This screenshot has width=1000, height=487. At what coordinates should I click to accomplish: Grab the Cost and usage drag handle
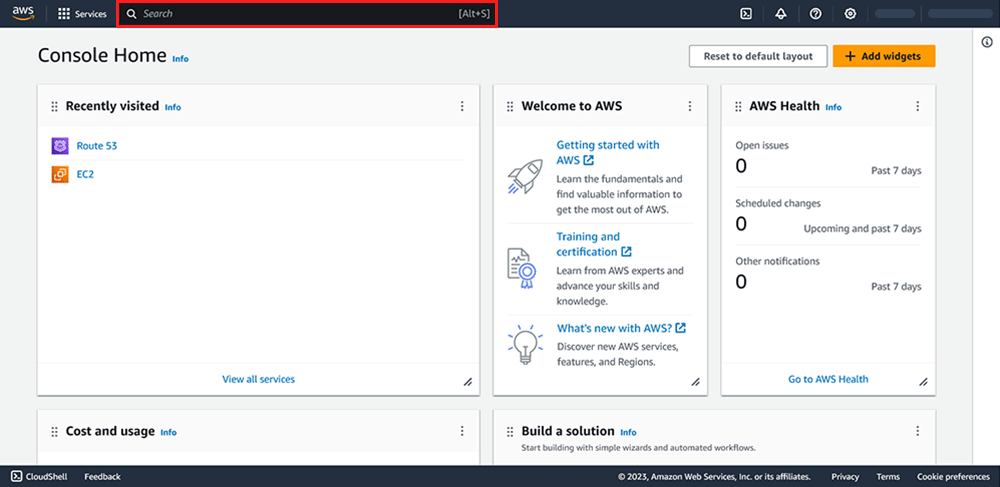tap(54, 432)
